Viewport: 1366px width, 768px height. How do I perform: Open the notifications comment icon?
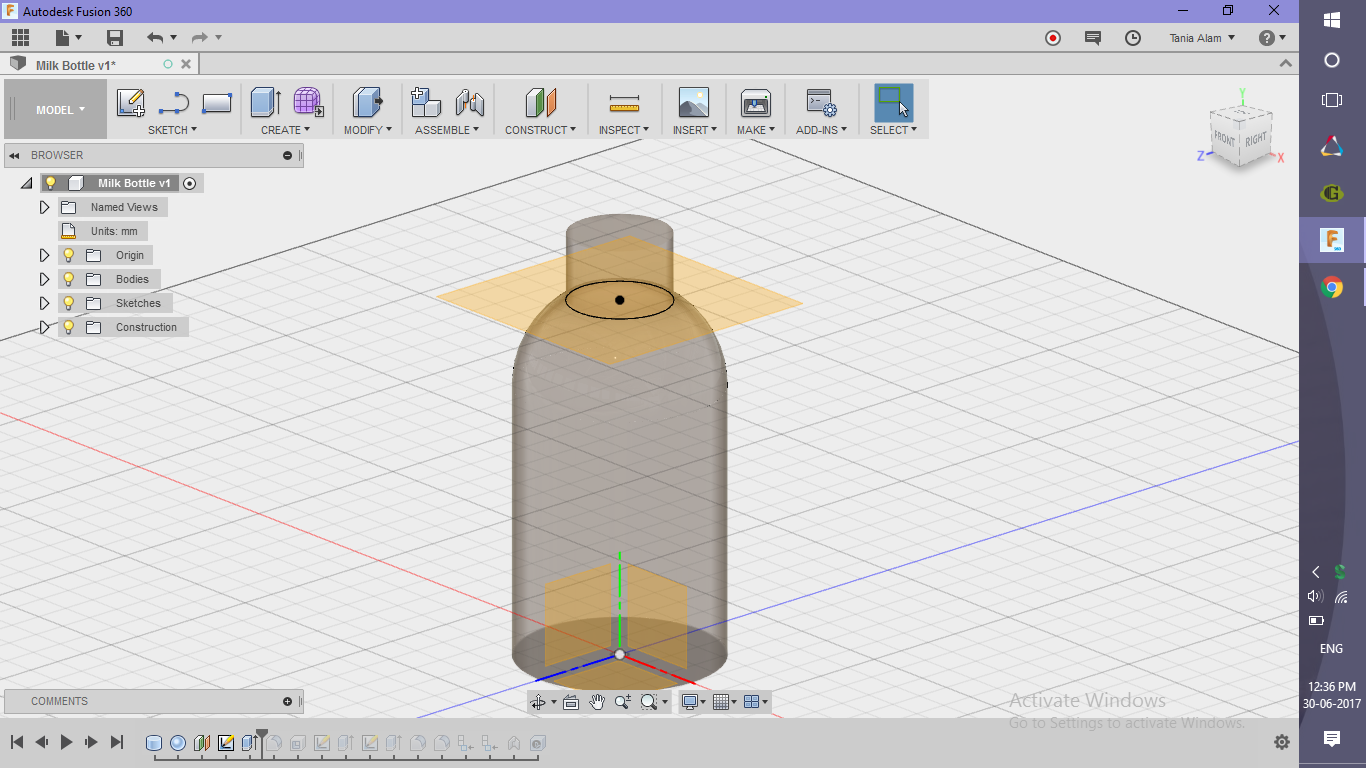point(1093,38)
